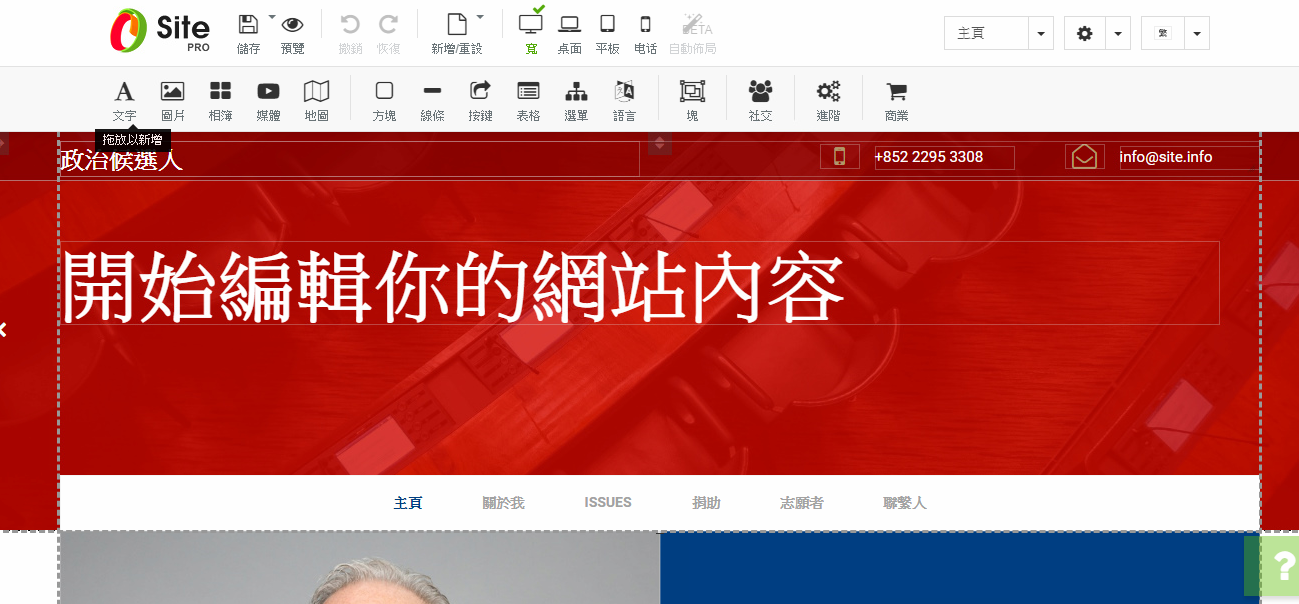Open the 志願者 menu item
Image resolution: width=1299 pixels, height=604 pixels.
pos(802,503)
